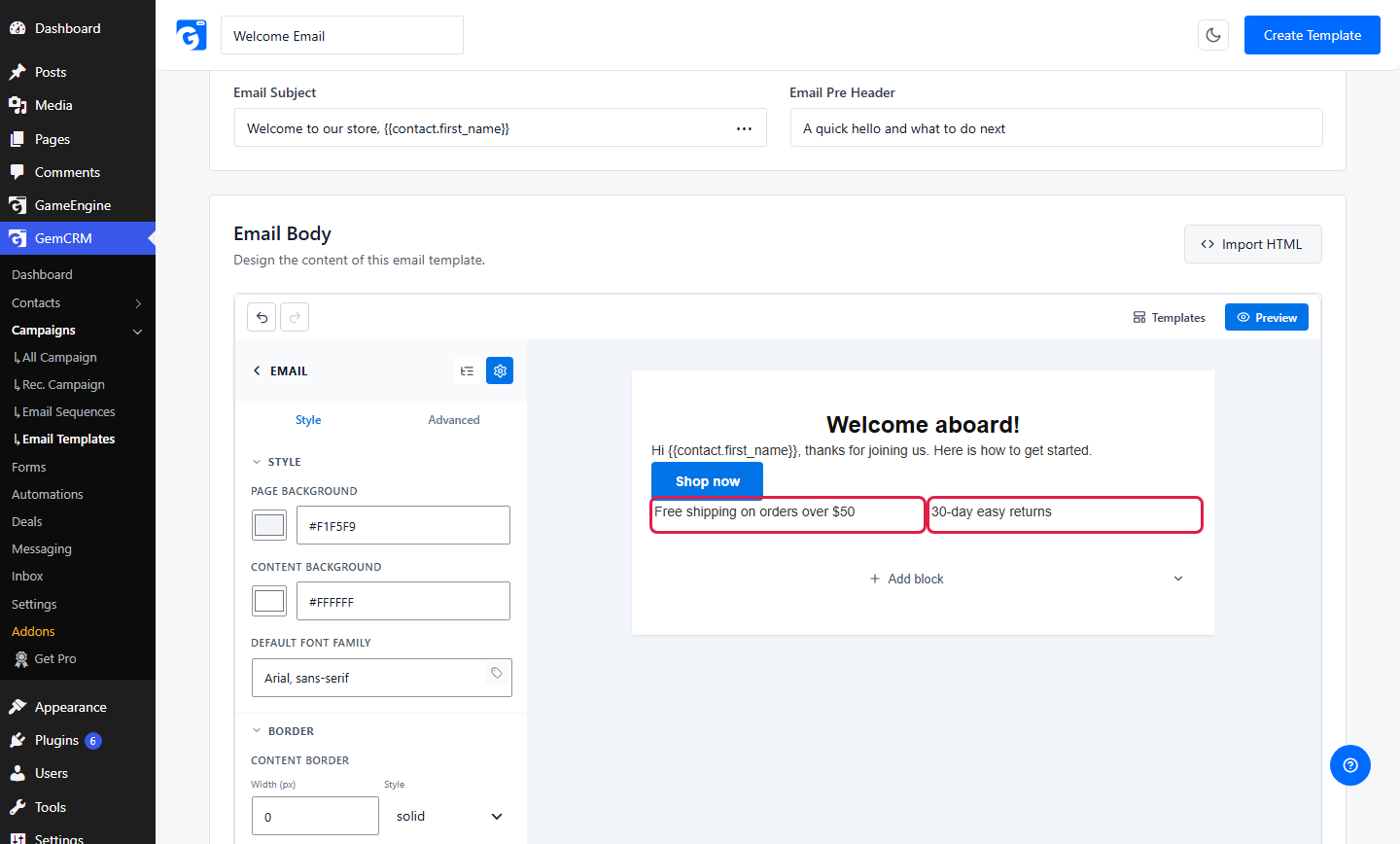Click Add block in email canvas
Viewport: 1400px width, 844px height.
coord(906,579)
